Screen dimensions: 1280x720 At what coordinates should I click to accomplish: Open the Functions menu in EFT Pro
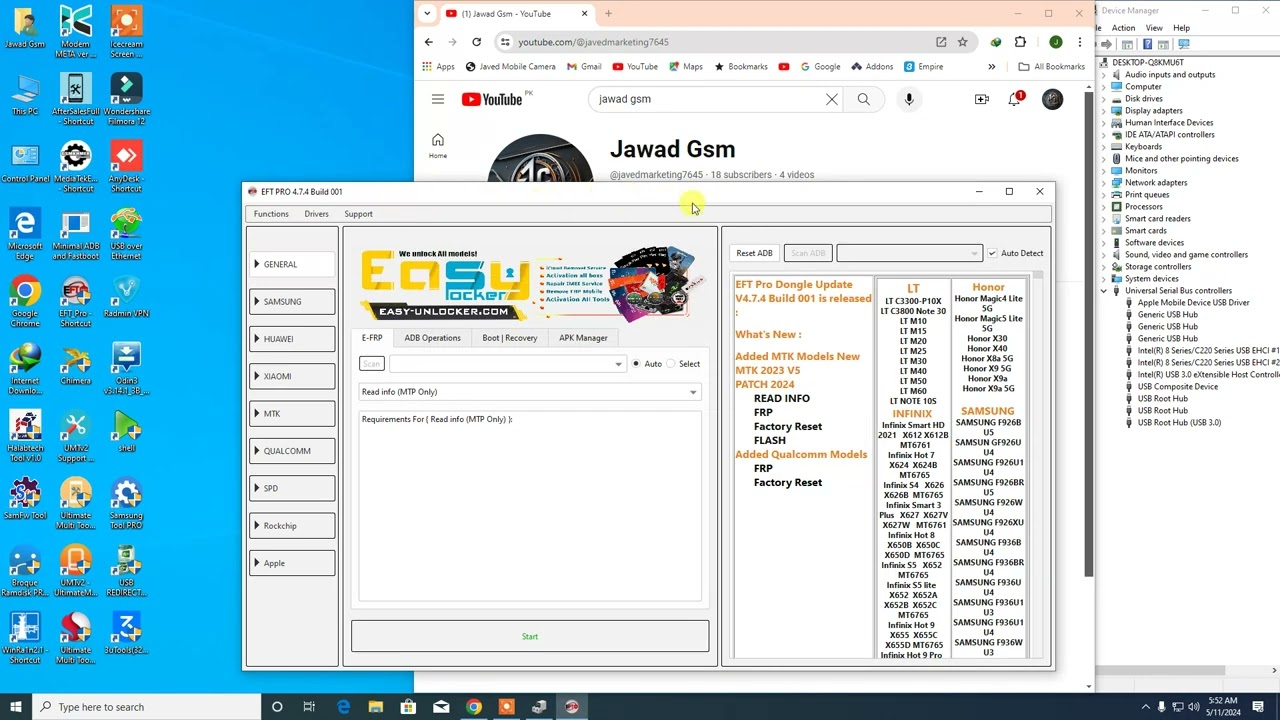click(x=271, y=214)
